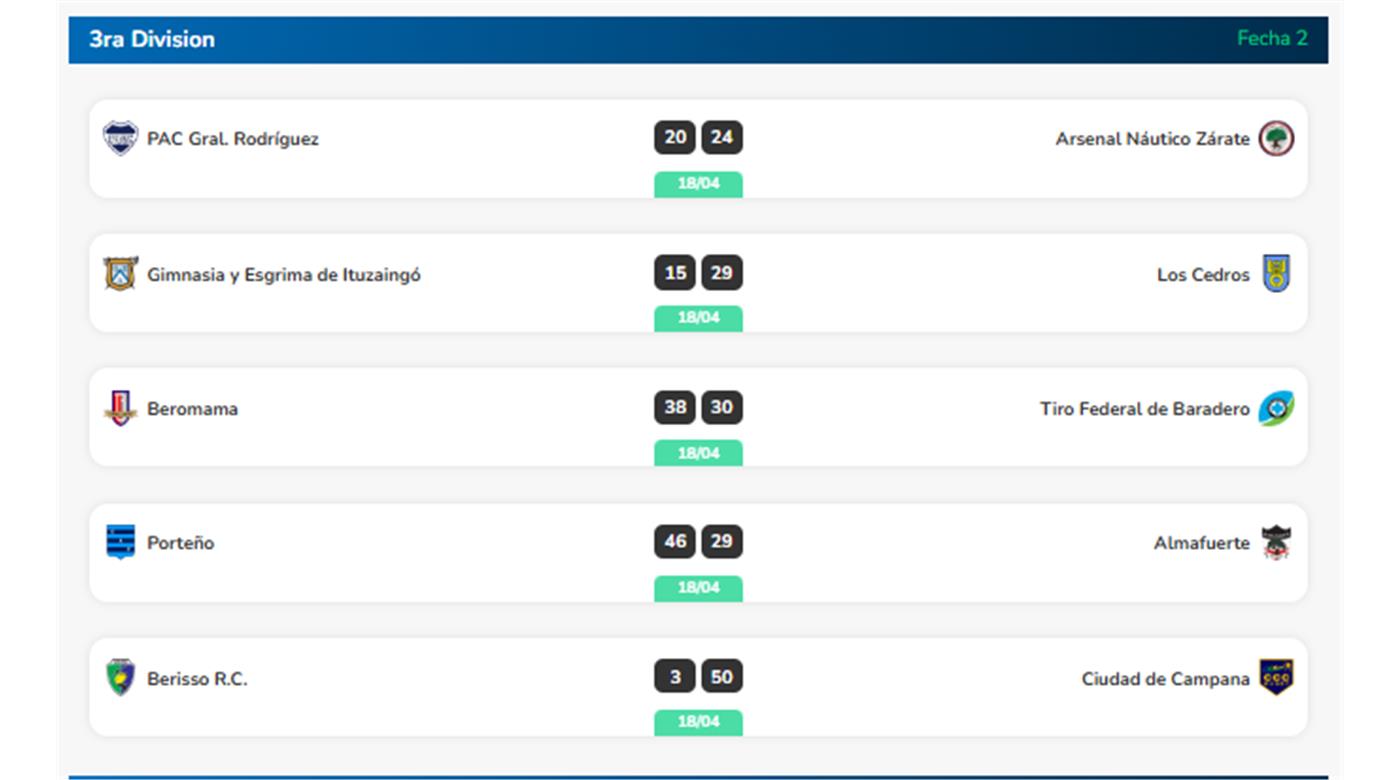Viewport: 1400px width, 780px height.
Task: Select the 3ra Division header title
Action: (152, 39)
